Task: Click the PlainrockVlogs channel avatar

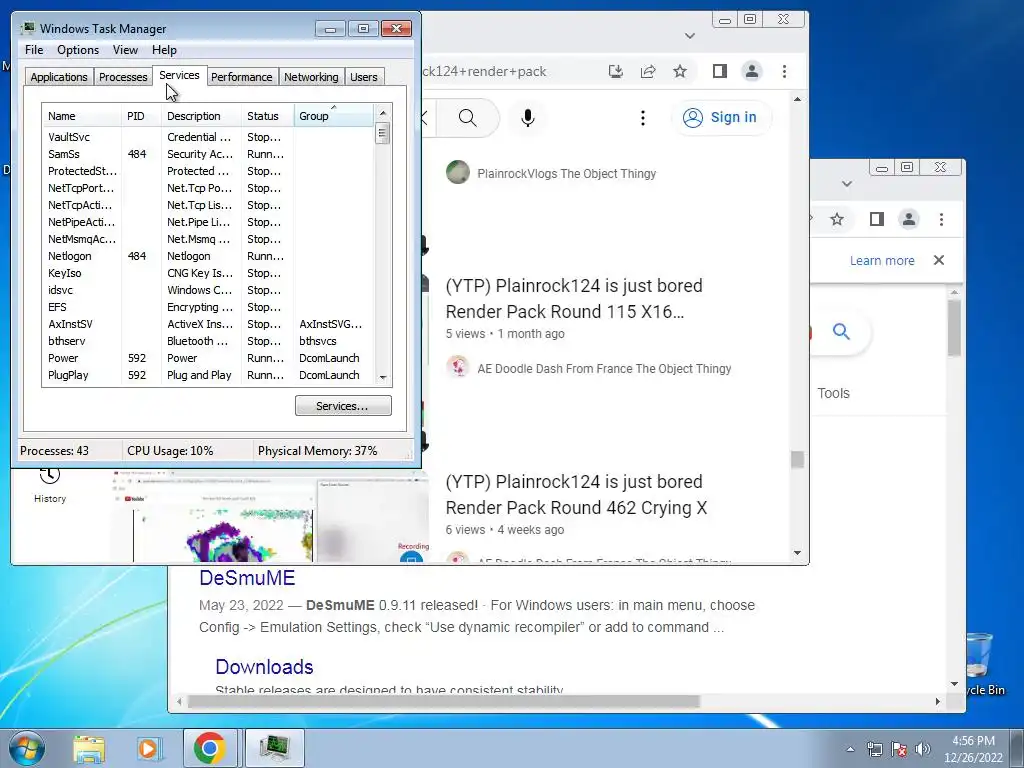Action: [458, 172]
